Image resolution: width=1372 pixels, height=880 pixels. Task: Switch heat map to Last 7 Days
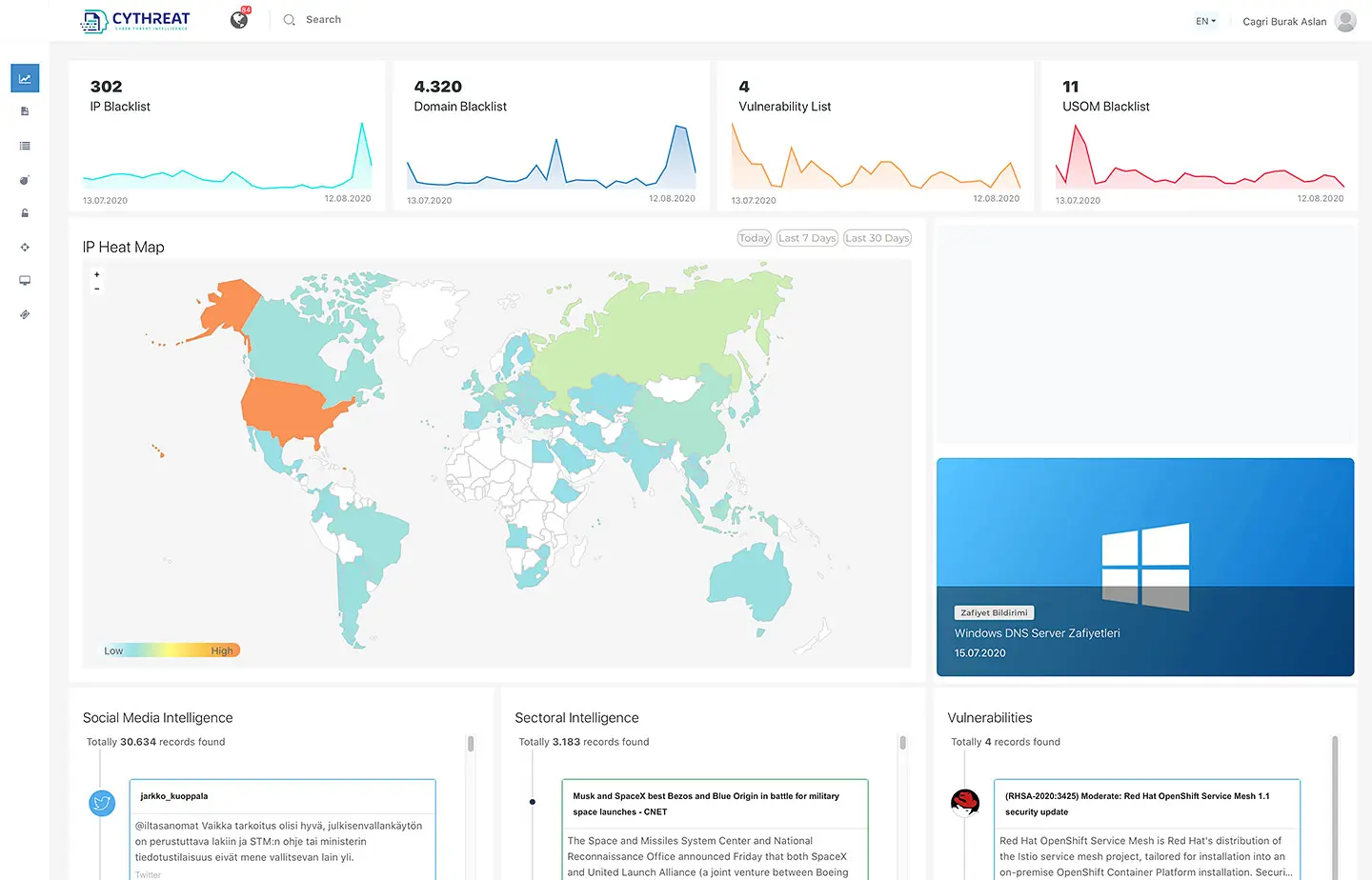pos(807,238)
